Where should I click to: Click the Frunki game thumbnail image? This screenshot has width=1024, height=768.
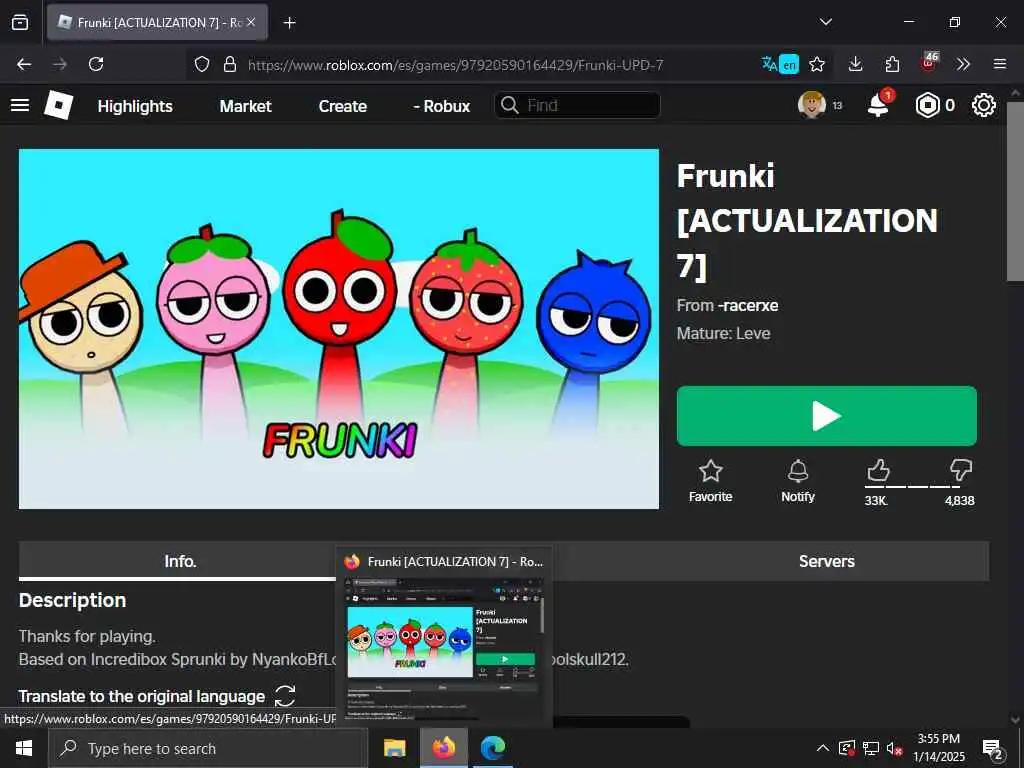[x=339, y=328]
